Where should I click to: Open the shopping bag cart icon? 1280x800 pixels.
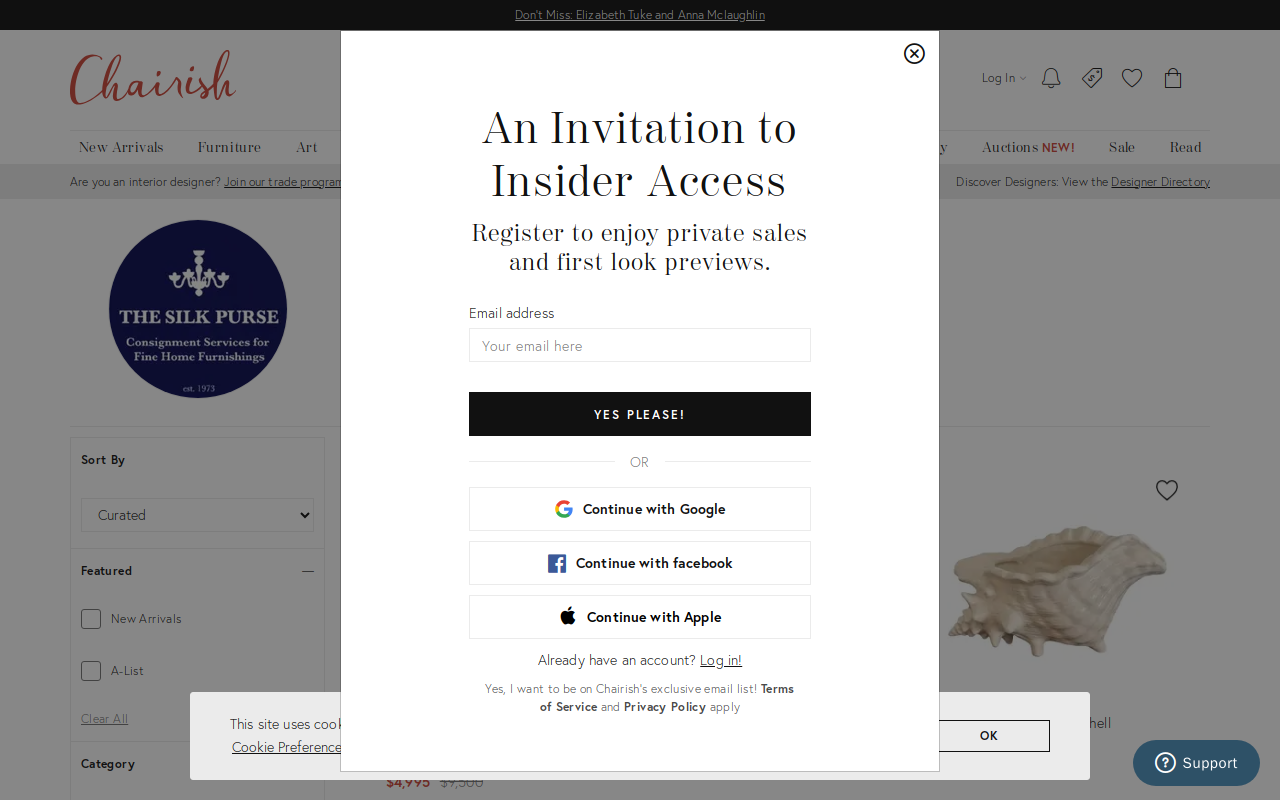[x=1173, y=78]
